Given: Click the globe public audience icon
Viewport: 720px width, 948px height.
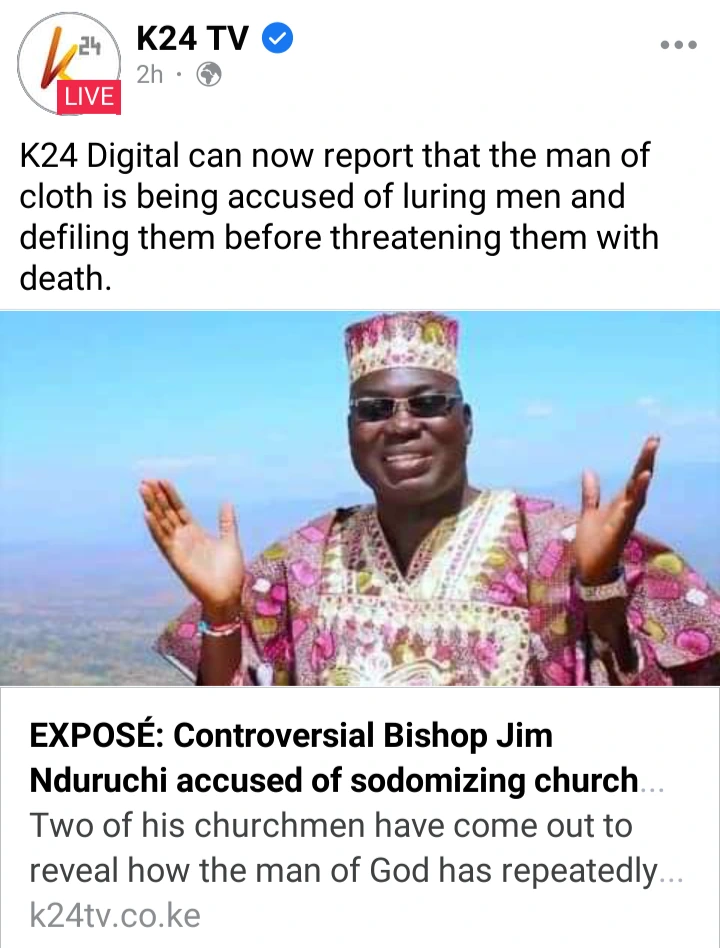Looking at the screenshot, I should (209, 75).
